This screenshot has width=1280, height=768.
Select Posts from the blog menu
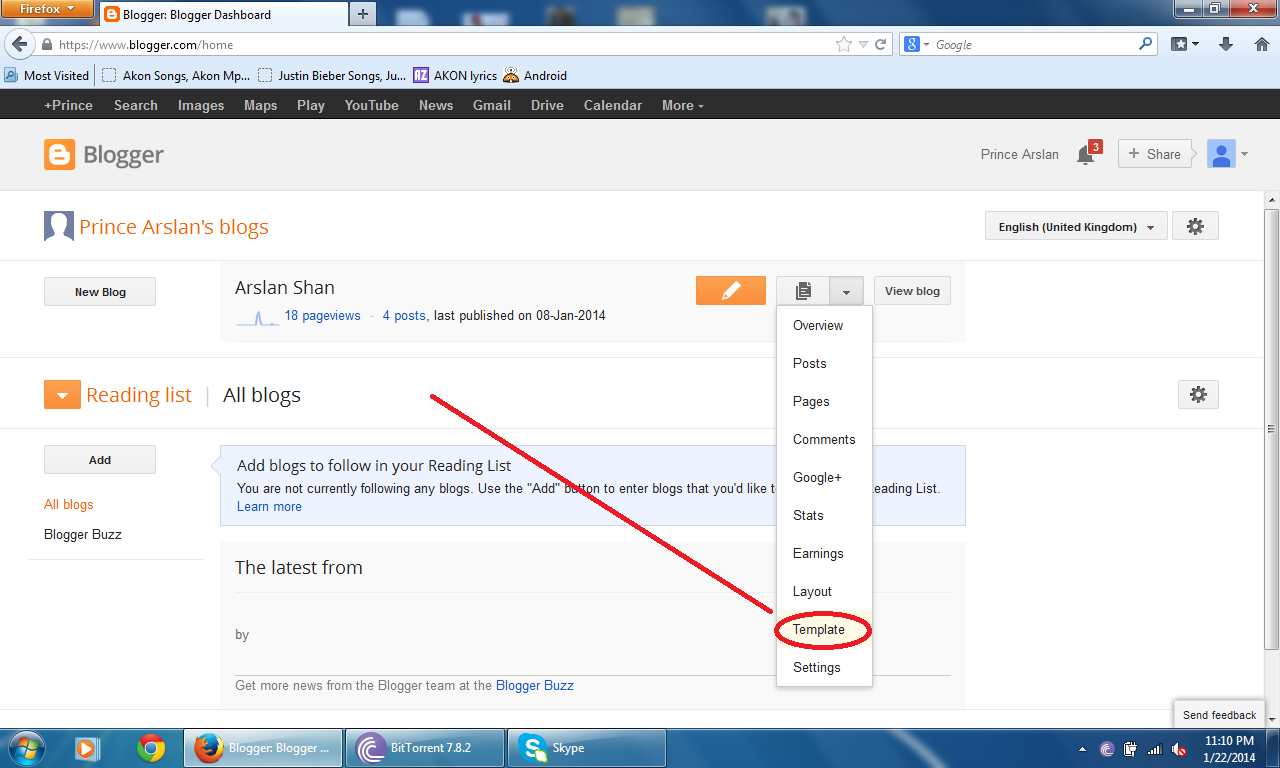pyautogui.click(x=825, y=364)
